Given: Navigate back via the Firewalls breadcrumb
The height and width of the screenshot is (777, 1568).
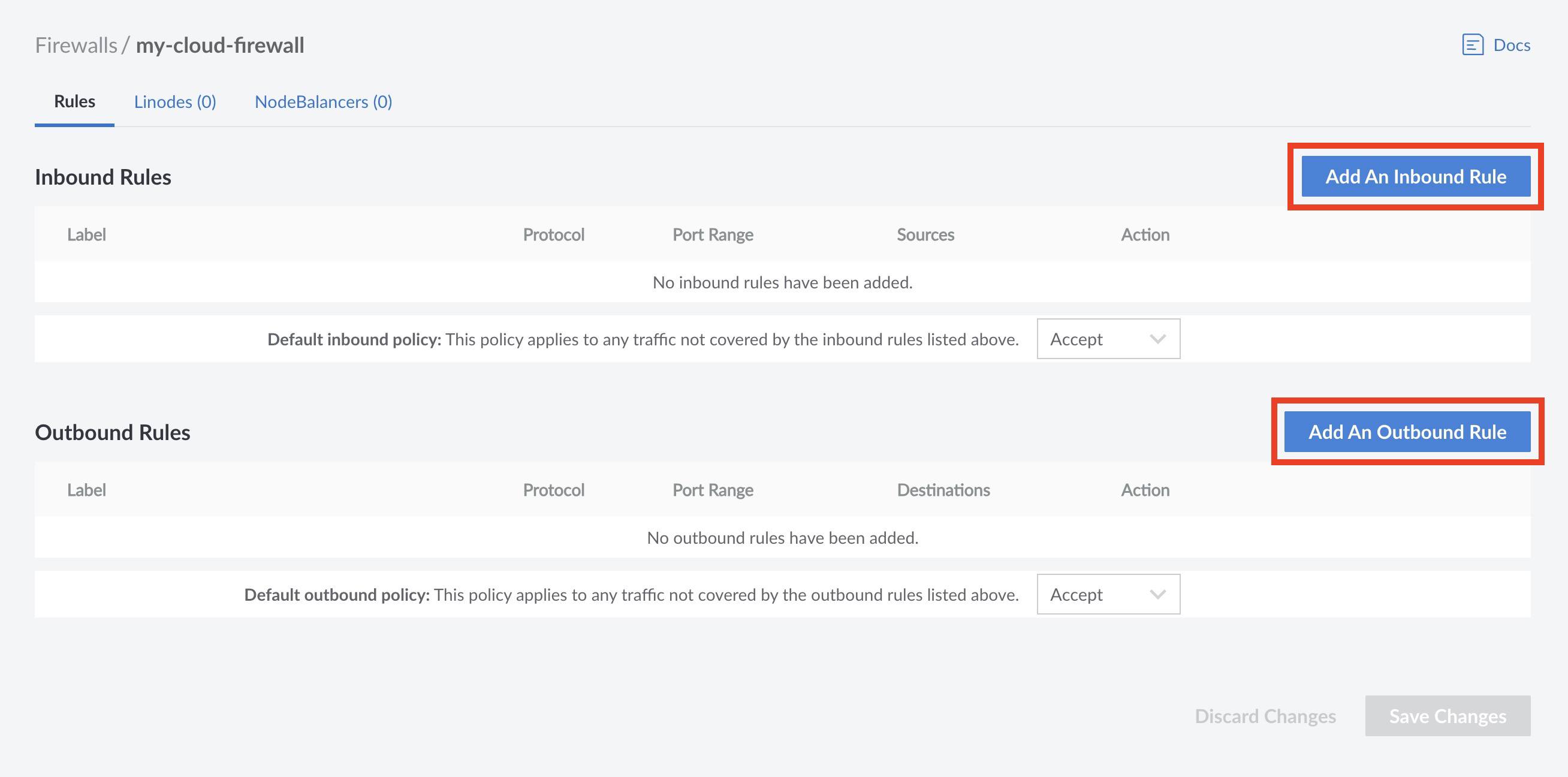Looking at the screenshot, I should [76, 44].
